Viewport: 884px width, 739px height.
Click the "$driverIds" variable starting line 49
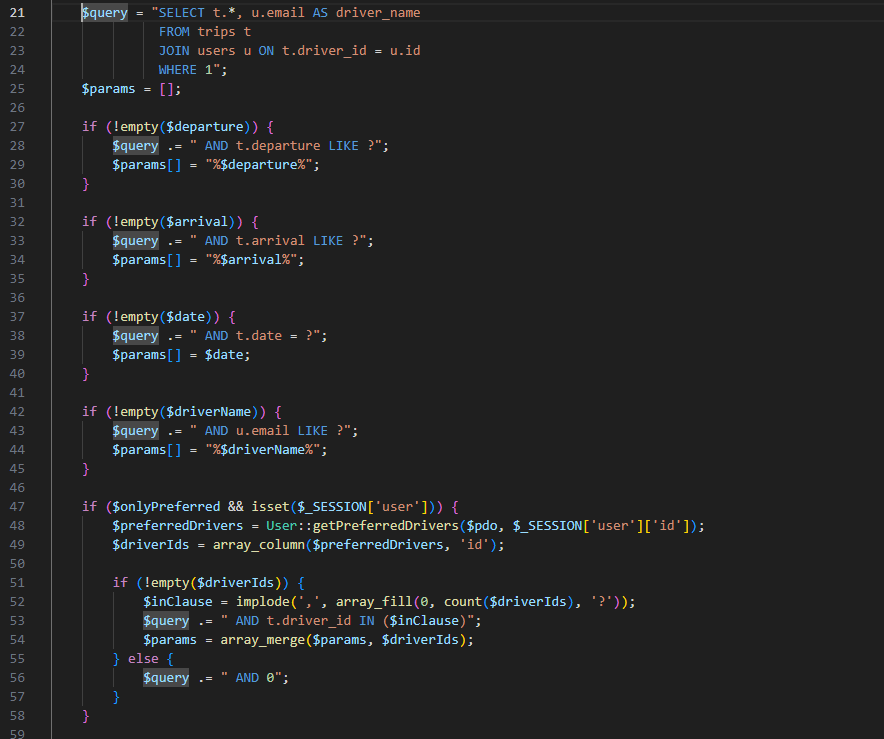click(x=151, y=545)
